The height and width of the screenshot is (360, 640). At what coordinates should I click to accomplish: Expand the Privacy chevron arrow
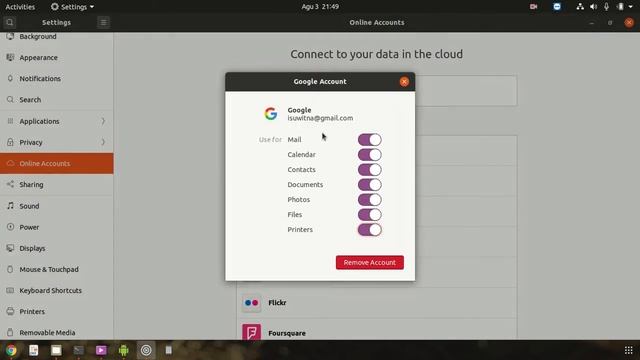pyautogui.click(x=103, y=142)
